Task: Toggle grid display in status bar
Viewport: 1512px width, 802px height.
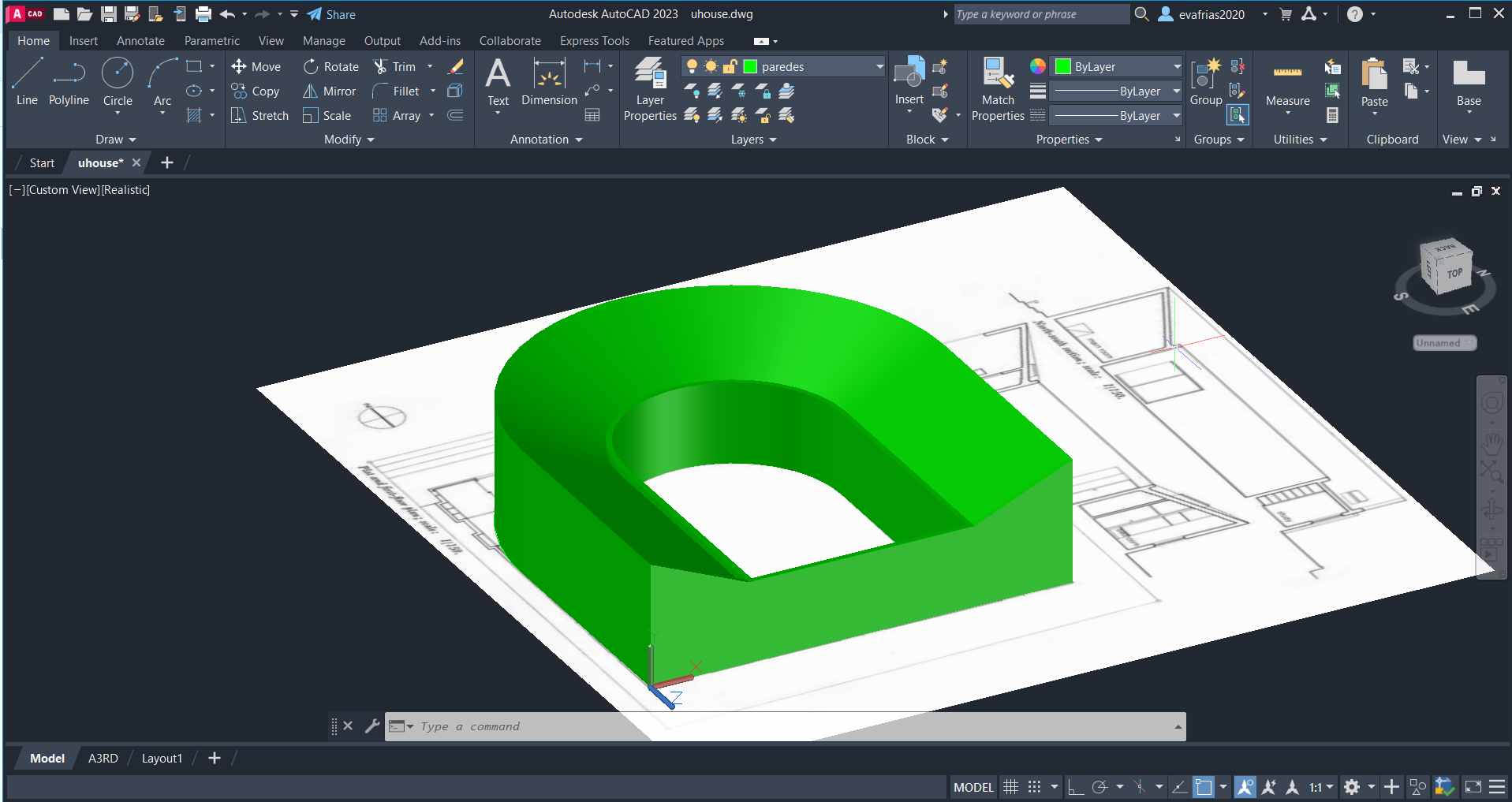Action: (1010, 787)
